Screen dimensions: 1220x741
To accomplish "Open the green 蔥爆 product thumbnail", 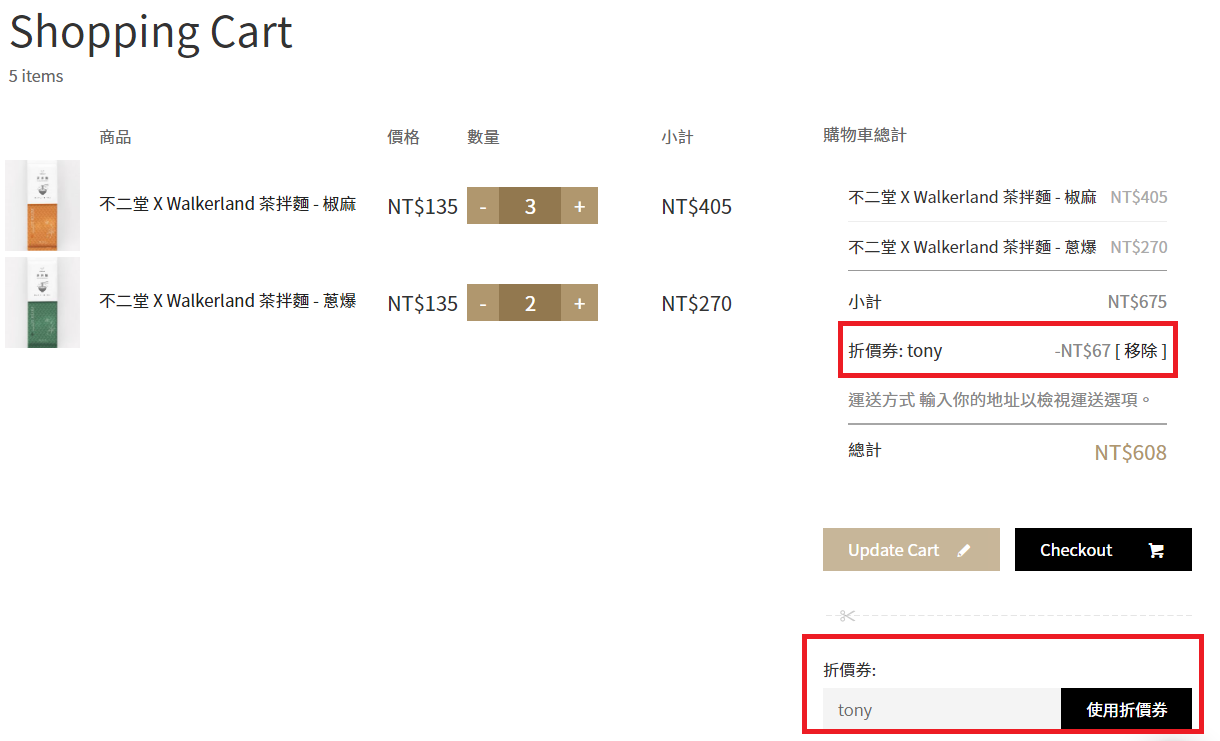I will pyautogui.click(x=42, y=302).
